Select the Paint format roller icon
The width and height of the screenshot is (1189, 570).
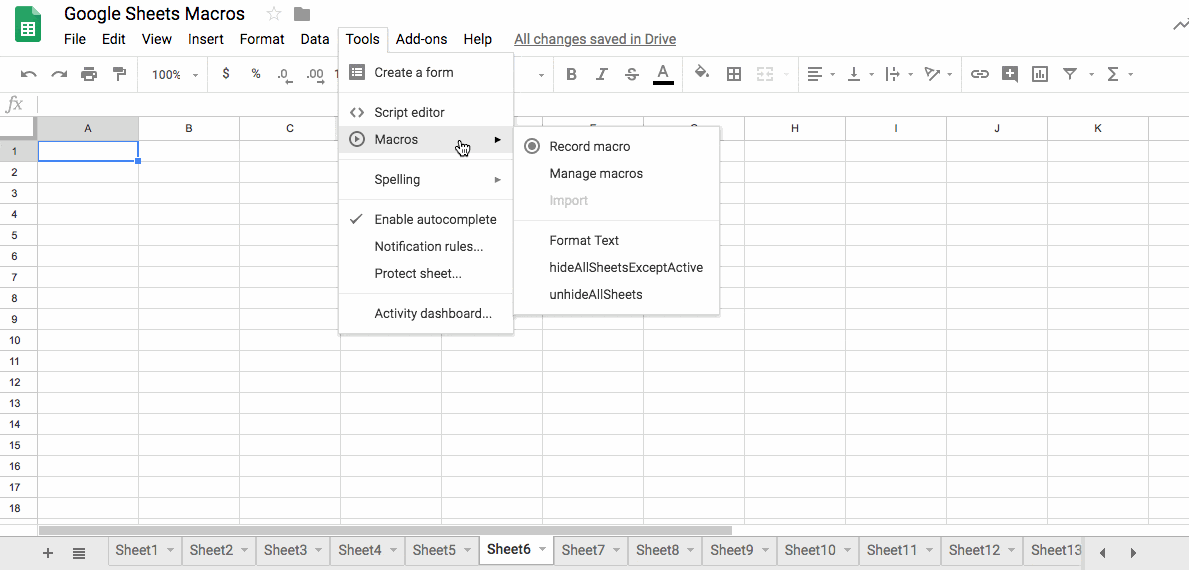pyautogui.click(x=119, y=74)
